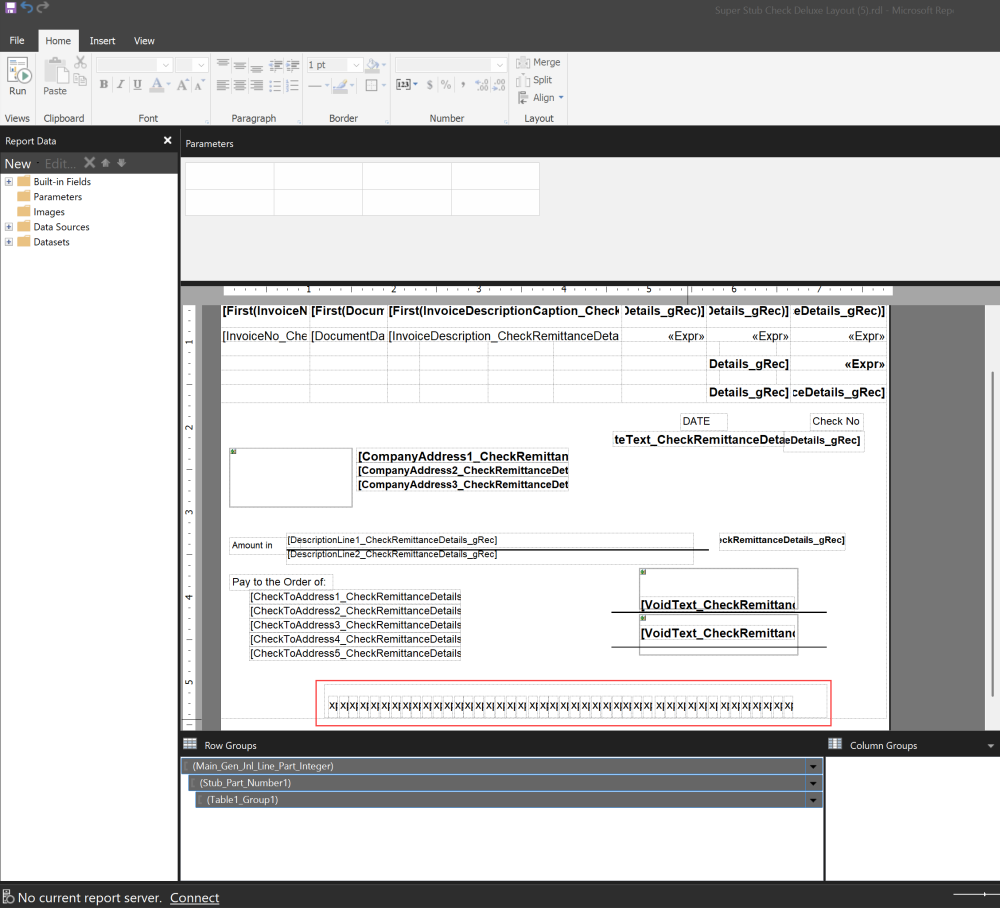Apply bold formatting
Screen dimensions: 1000x908
point(103,85)
